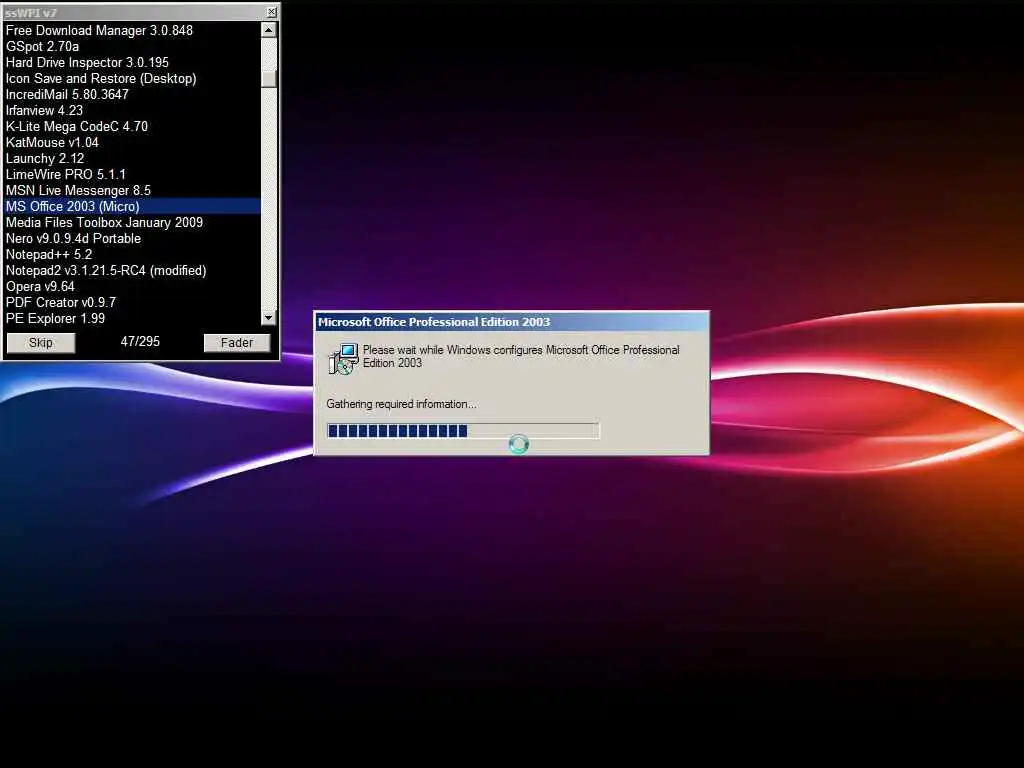Click Microsoft Office Professional Edition 2003 title bar
Viewport: 1024px width, 768px height.
511,322
